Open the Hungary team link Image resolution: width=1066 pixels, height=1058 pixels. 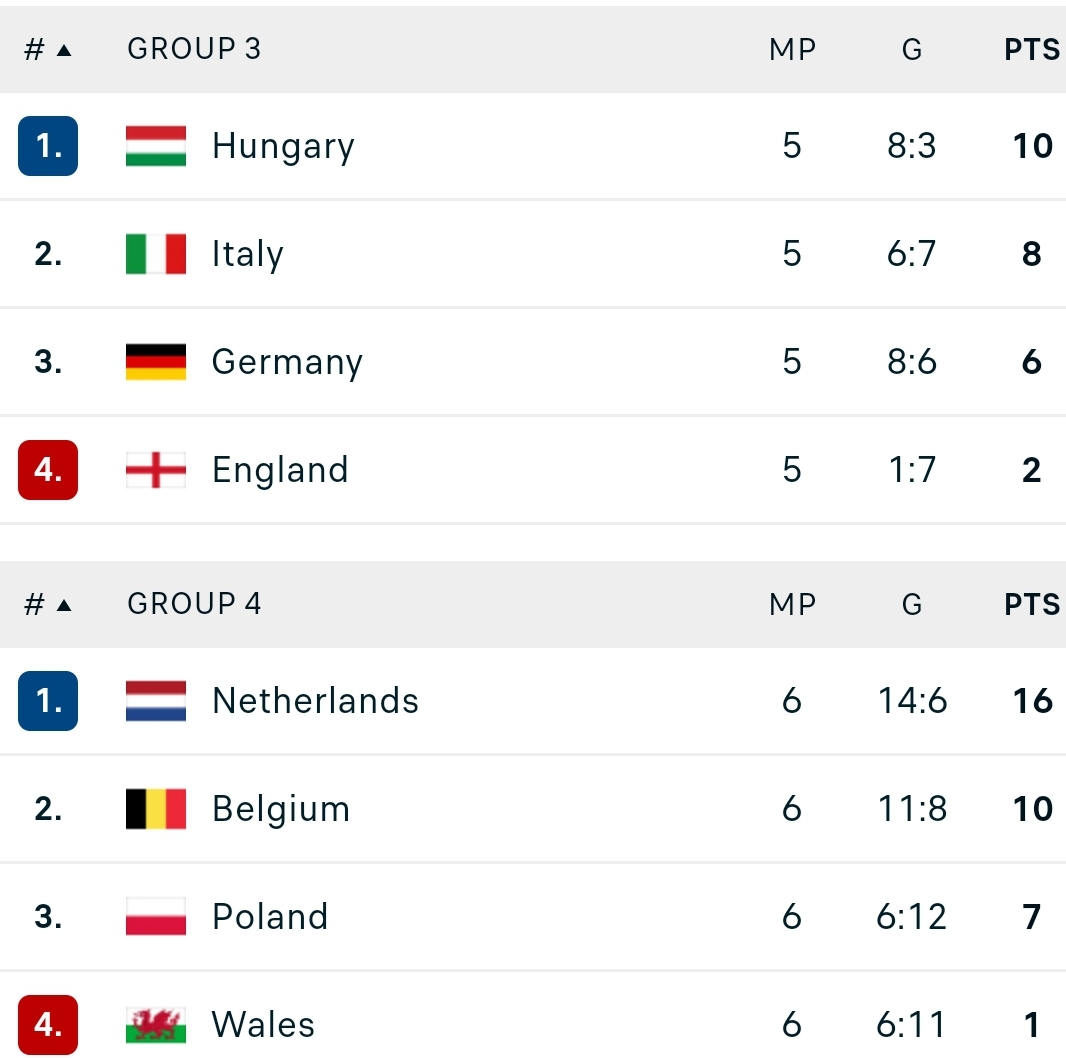click(x=283, y=146)
